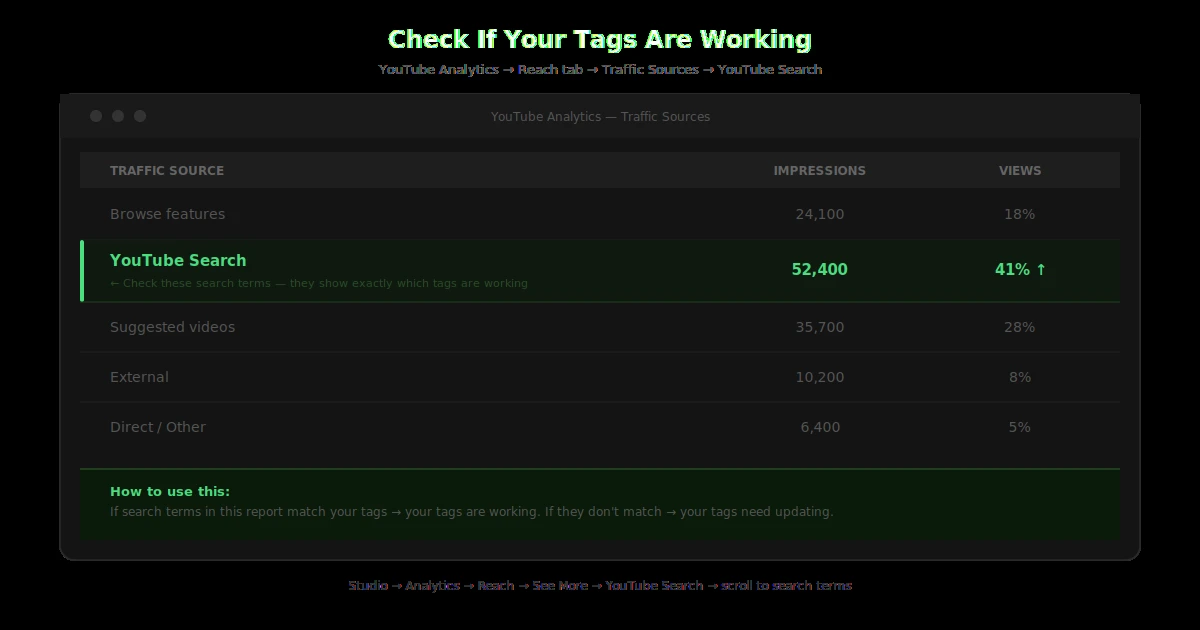Screen dimensions: 1200x630
Task: Click the red traffic-light dot in the titlebar
Action: (x=95, y=115)
